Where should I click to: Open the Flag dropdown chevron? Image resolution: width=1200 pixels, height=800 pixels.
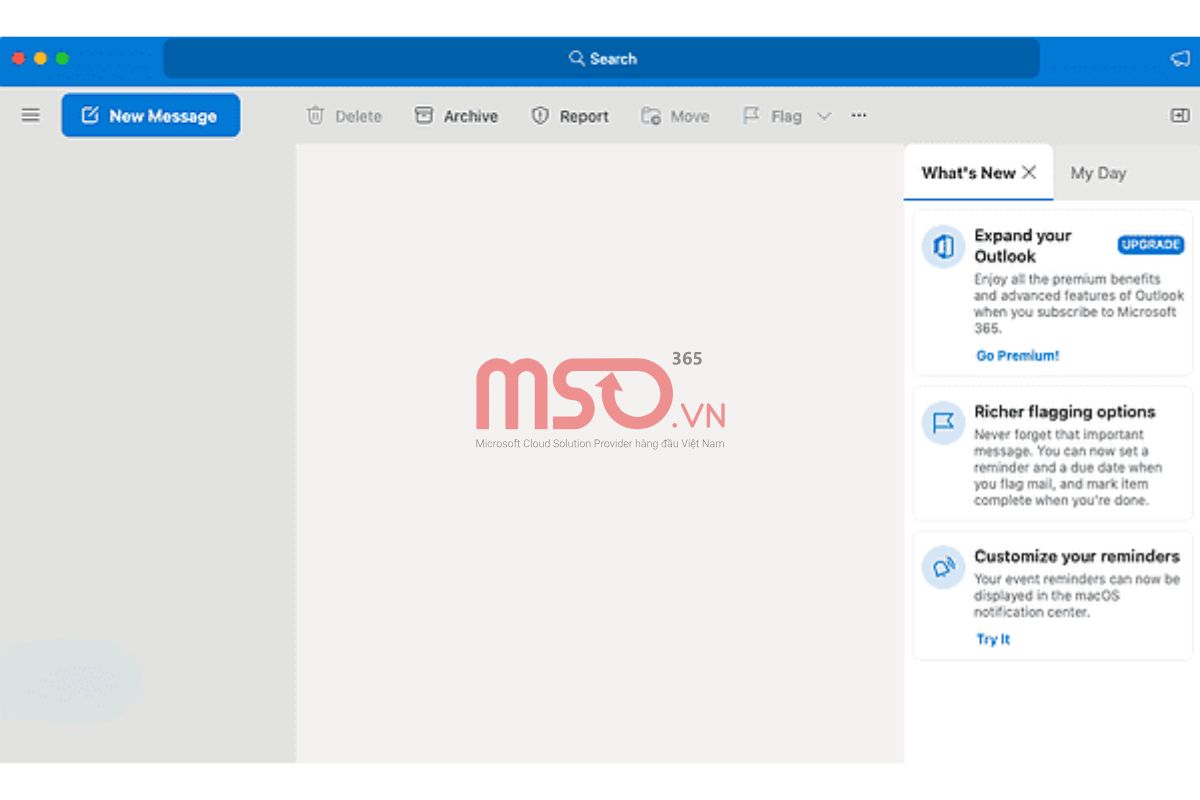pyautogui.click(x=824, y=116)
